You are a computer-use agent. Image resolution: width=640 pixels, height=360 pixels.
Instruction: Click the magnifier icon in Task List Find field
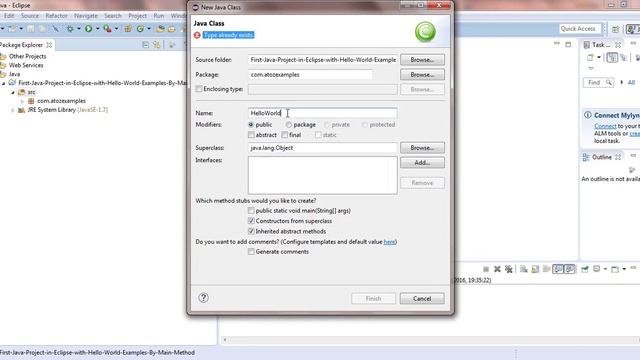[609, 82]
